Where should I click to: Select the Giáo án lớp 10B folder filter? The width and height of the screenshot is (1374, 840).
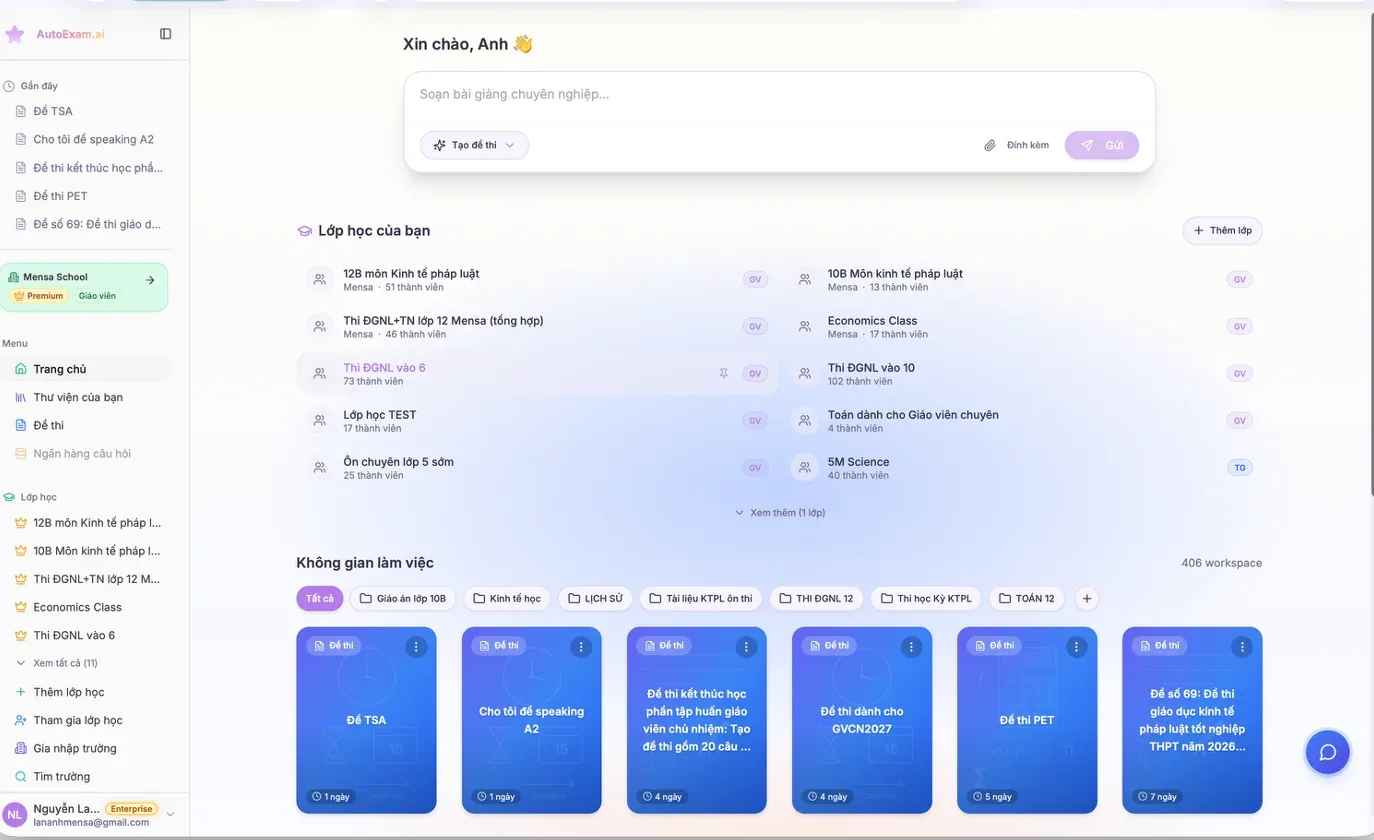(x=403, y=599)
